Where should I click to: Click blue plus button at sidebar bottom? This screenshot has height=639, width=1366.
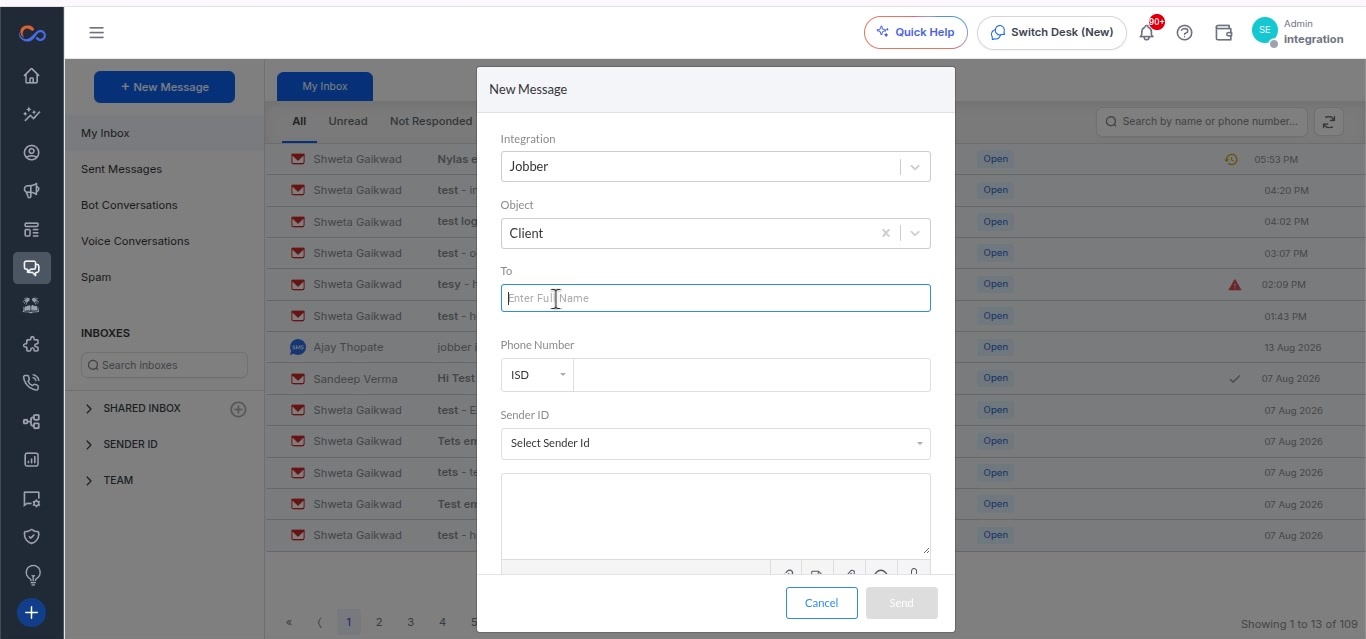click(32, 613)
